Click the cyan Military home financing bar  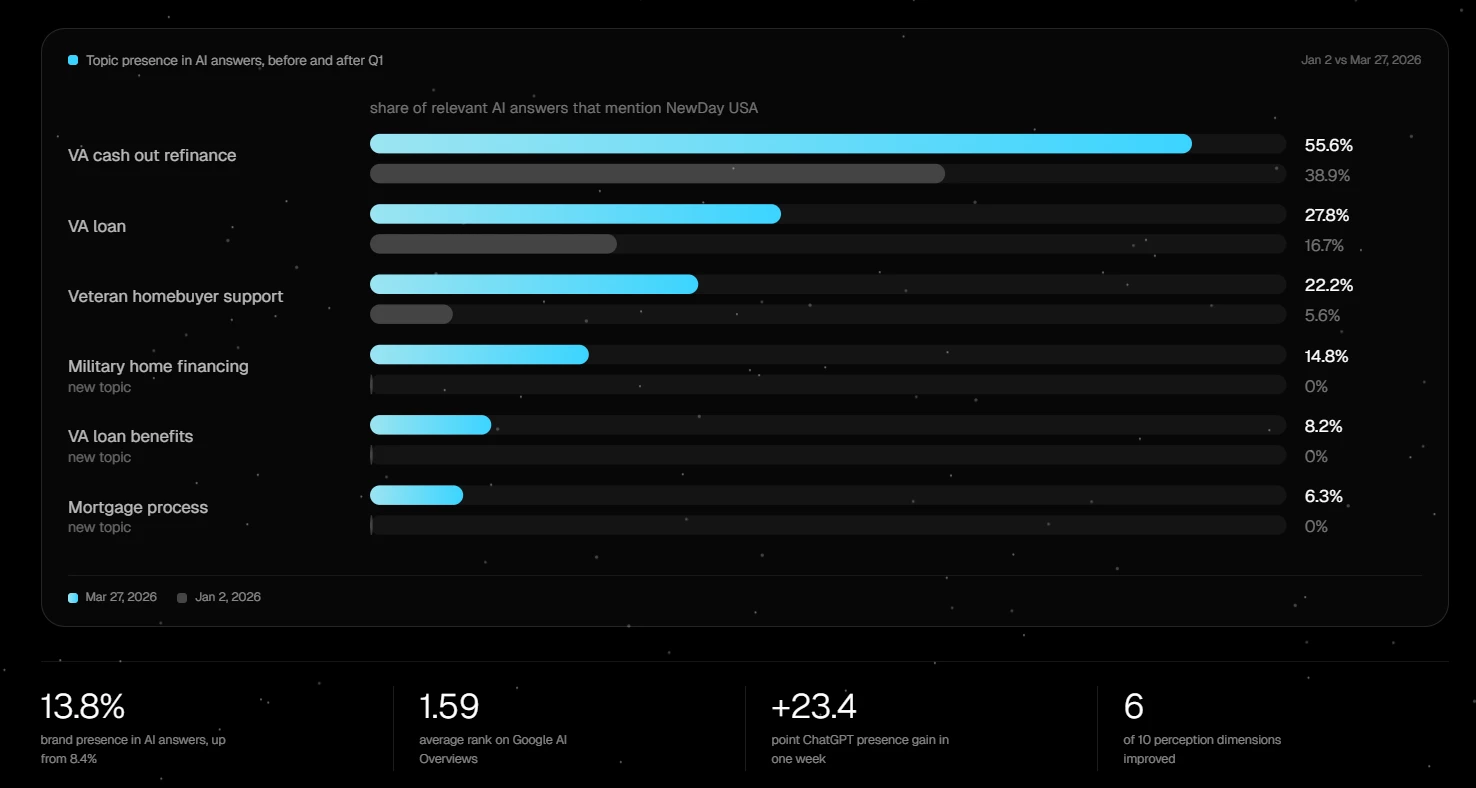point(479,355)
